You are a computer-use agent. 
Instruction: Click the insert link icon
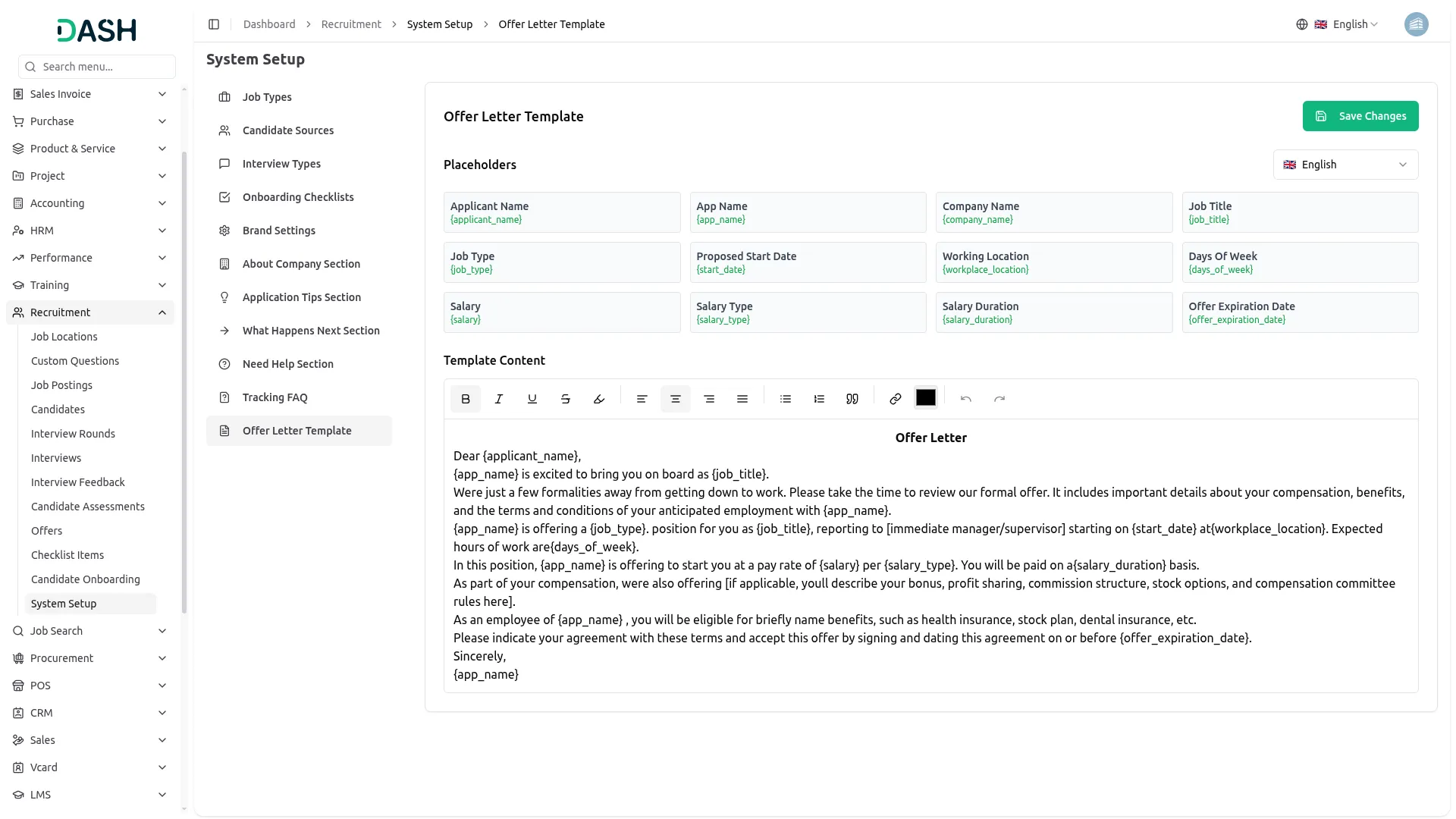[895, 399]
